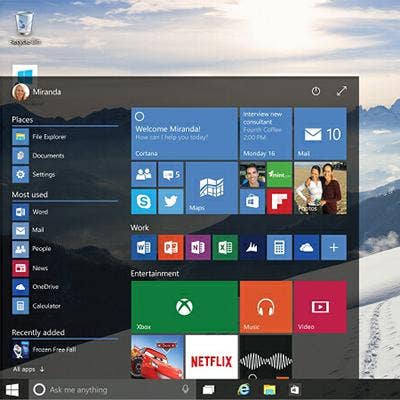The height and width of the screenshot is (400, 400).
Task: Add a new tile with the plus button
Action: click(334, 247)
